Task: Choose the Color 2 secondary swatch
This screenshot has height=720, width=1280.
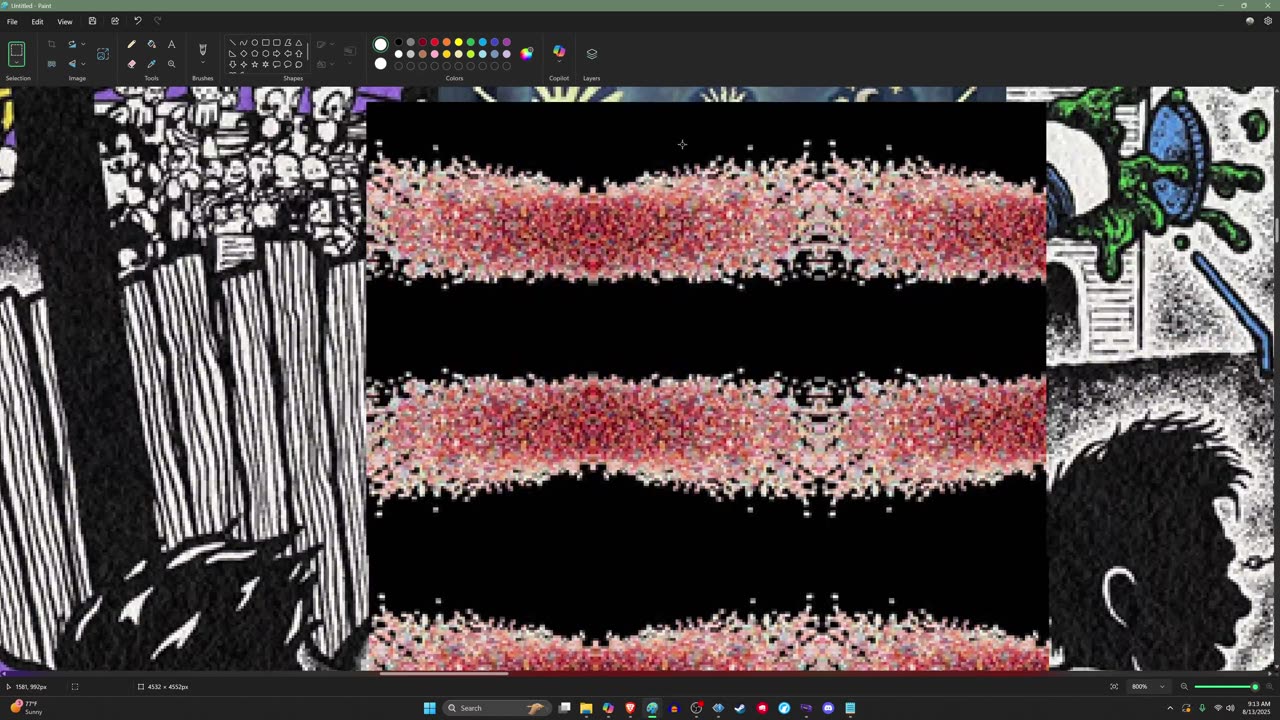Action: (x=380, y=64)
